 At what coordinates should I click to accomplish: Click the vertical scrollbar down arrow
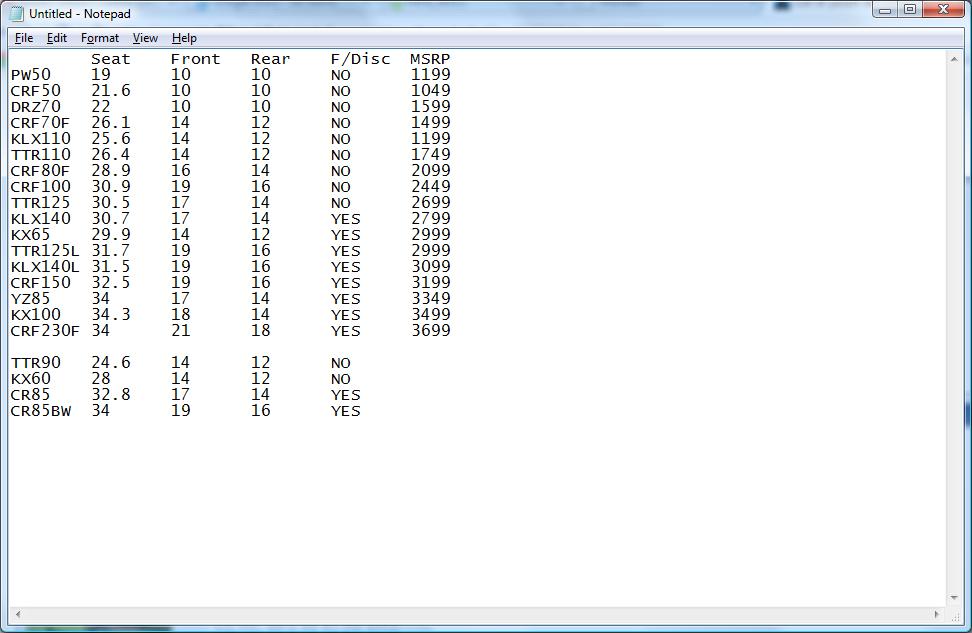point(954,598)
